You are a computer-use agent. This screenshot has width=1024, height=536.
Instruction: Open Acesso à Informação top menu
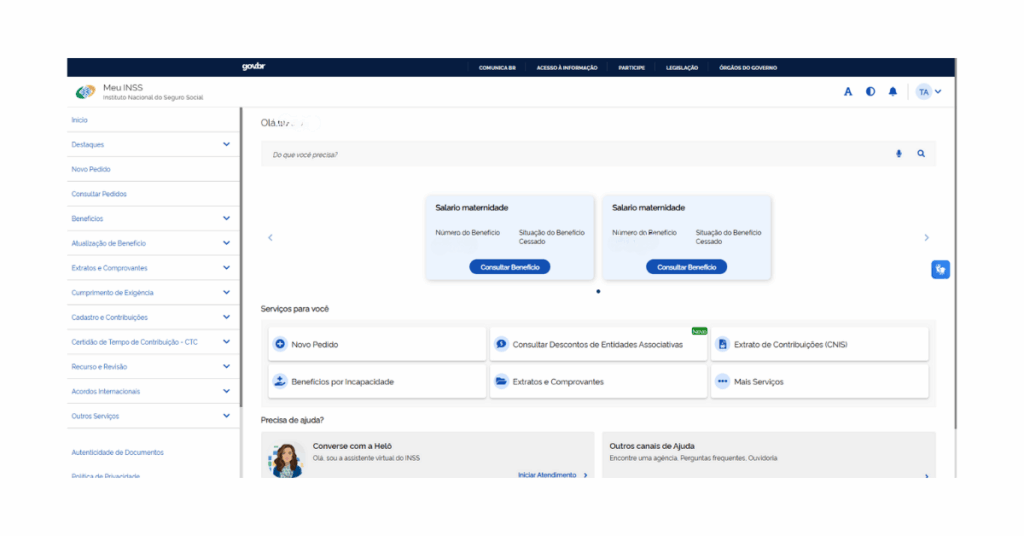pos(566,68)
